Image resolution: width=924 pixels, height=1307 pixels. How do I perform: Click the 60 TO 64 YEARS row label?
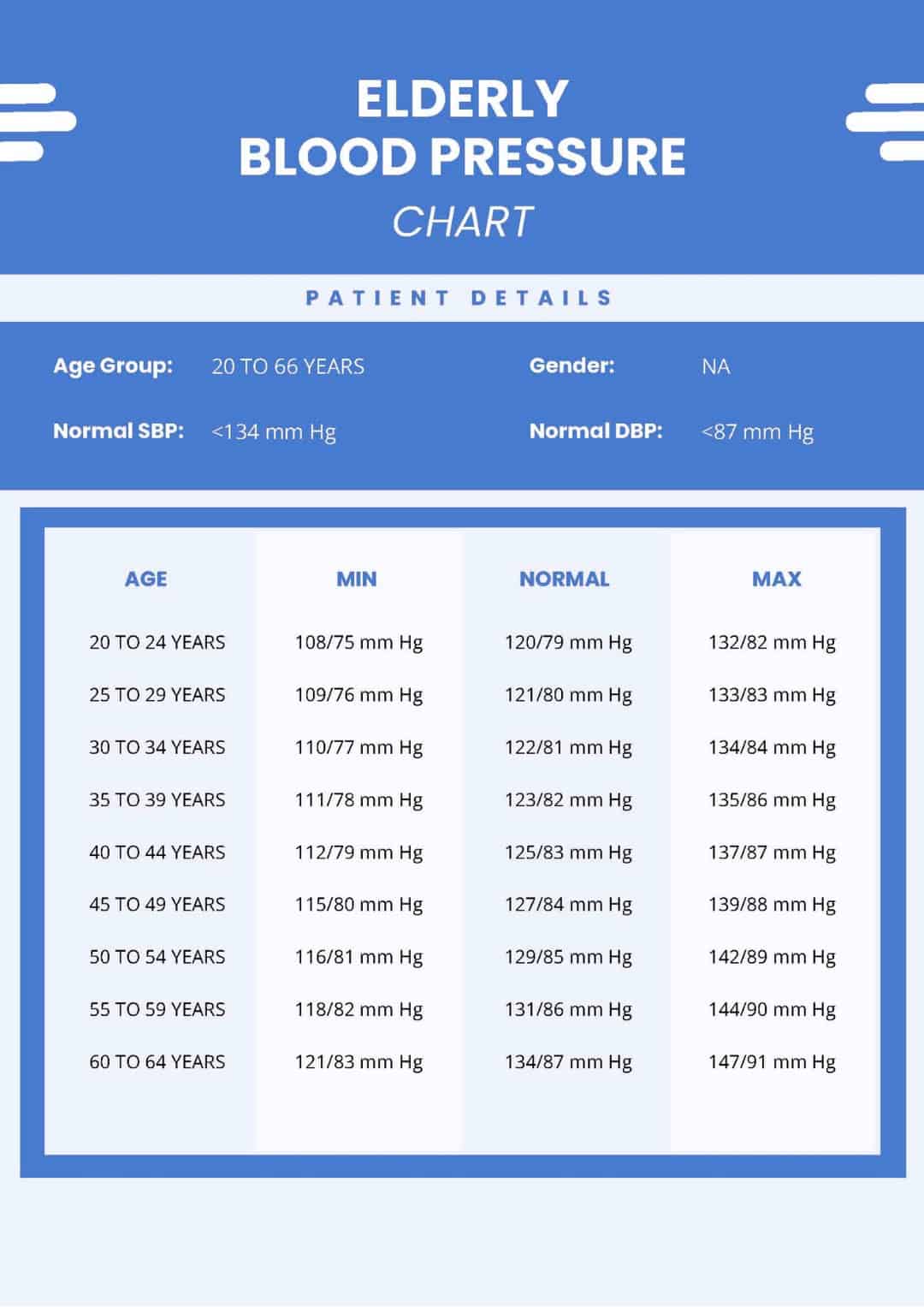(x=157, y=1061)
